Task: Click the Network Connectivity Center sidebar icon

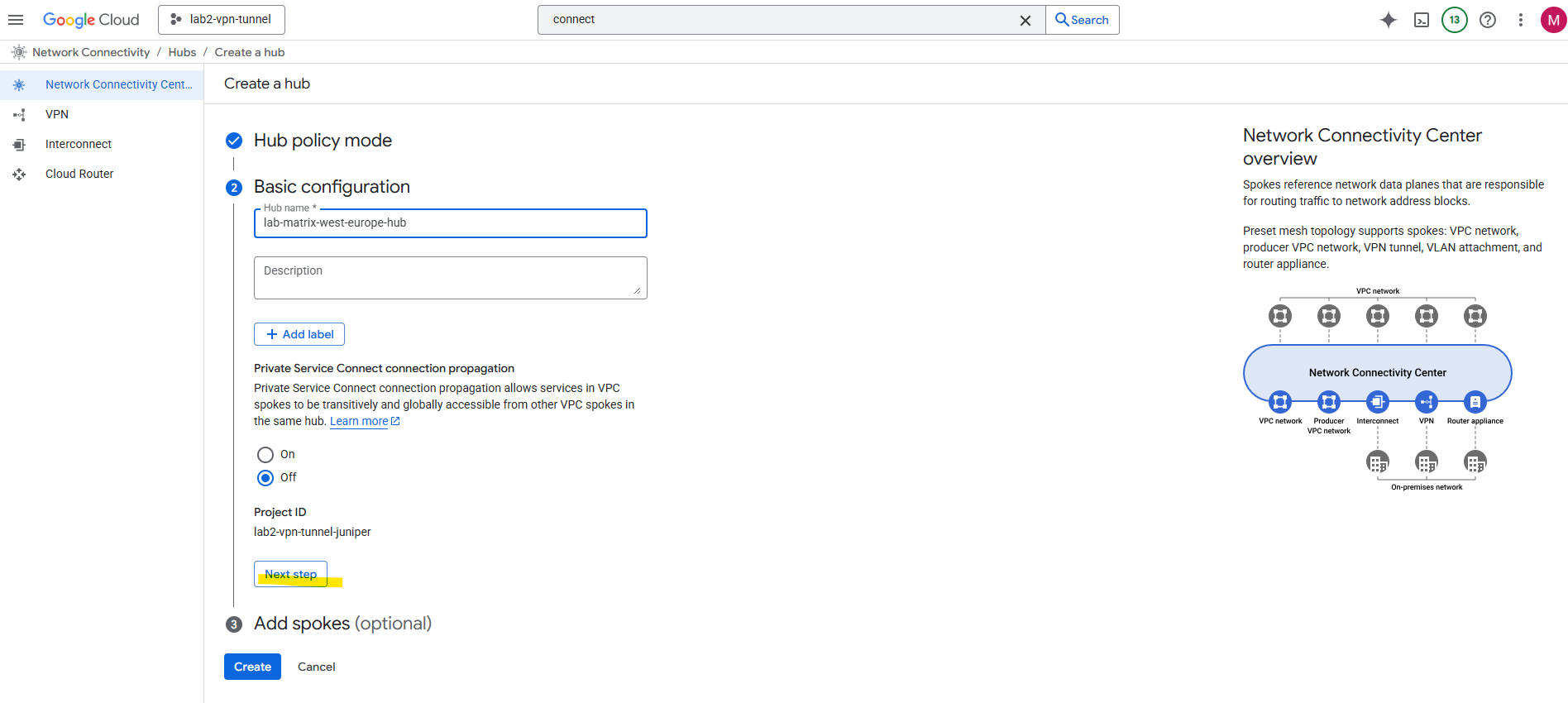Action: pyautogui.click(x=19, y=84)
